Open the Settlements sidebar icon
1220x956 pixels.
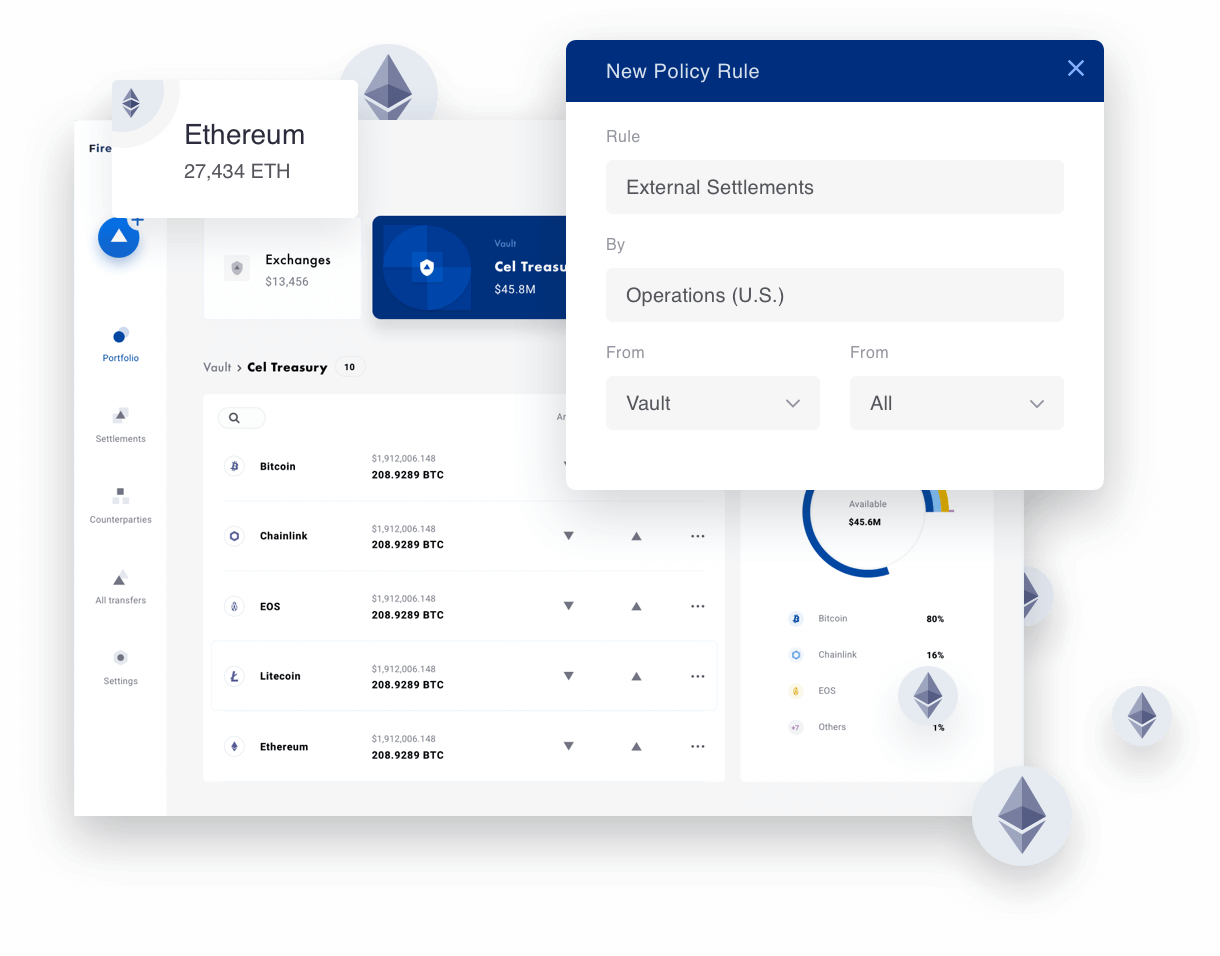[x=120, y=416]
